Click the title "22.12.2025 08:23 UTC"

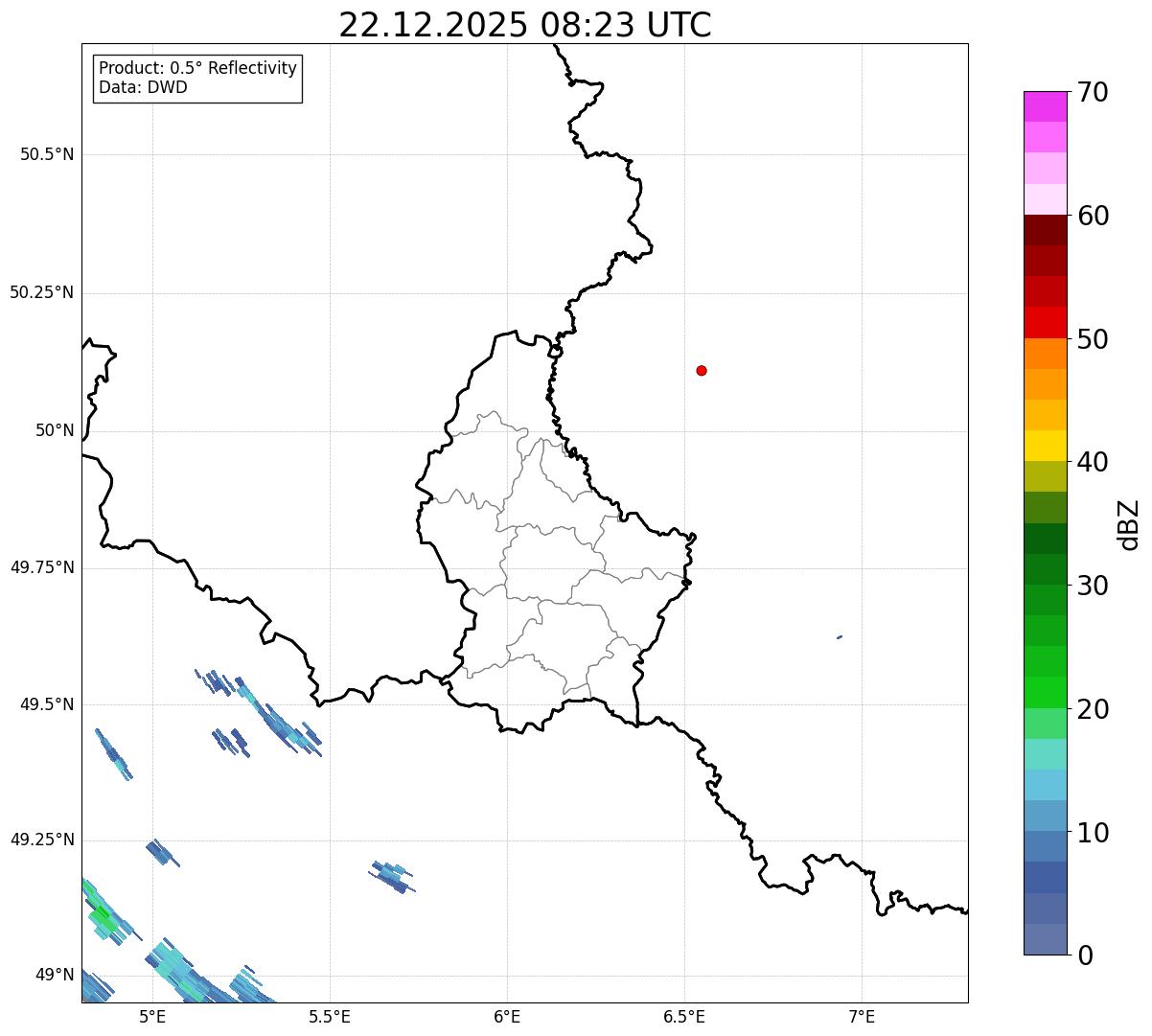point(525,25)
